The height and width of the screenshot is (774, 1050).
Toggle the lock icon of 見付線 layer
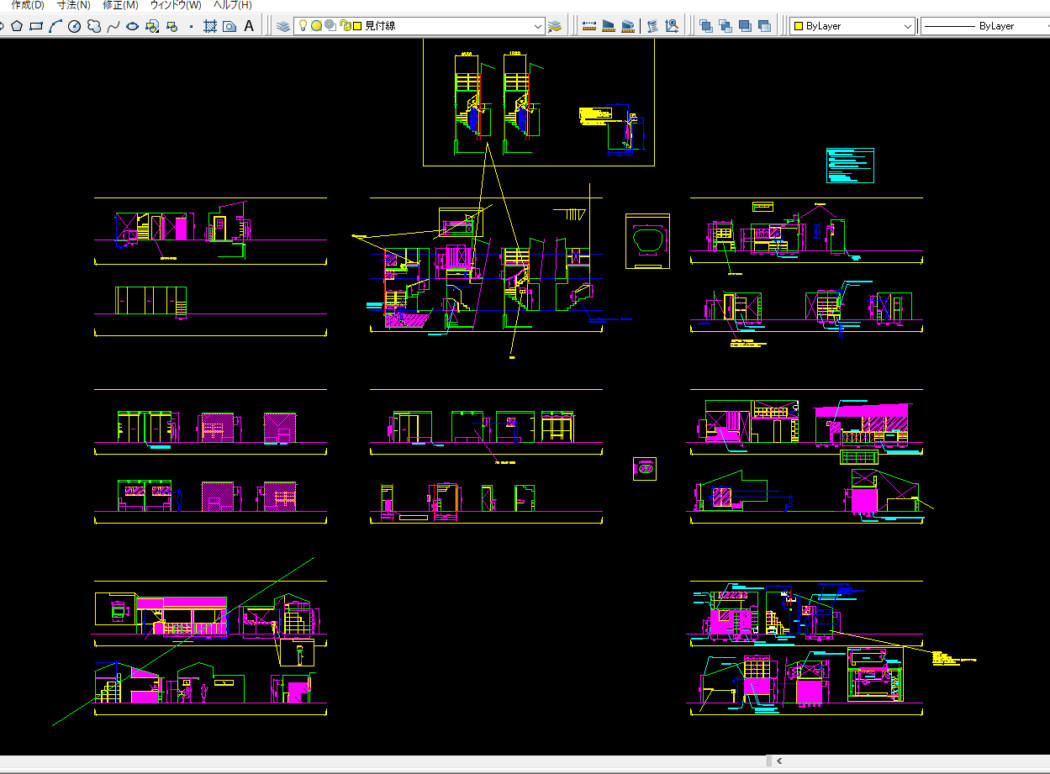tap(344, 26)
